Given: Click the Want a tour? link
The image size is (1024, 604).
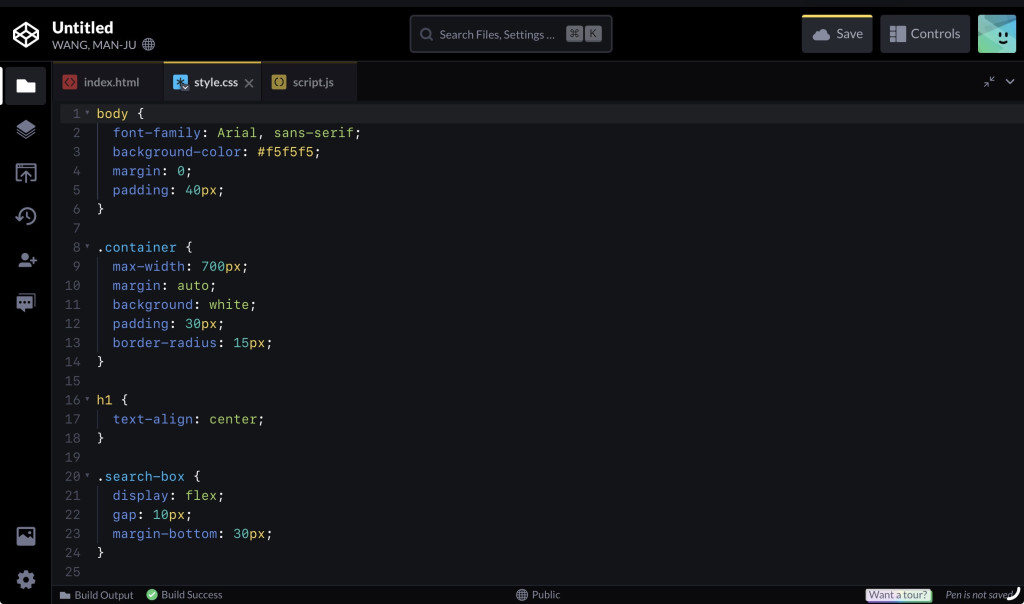Looking at the screenshot, I should point(898,595).
